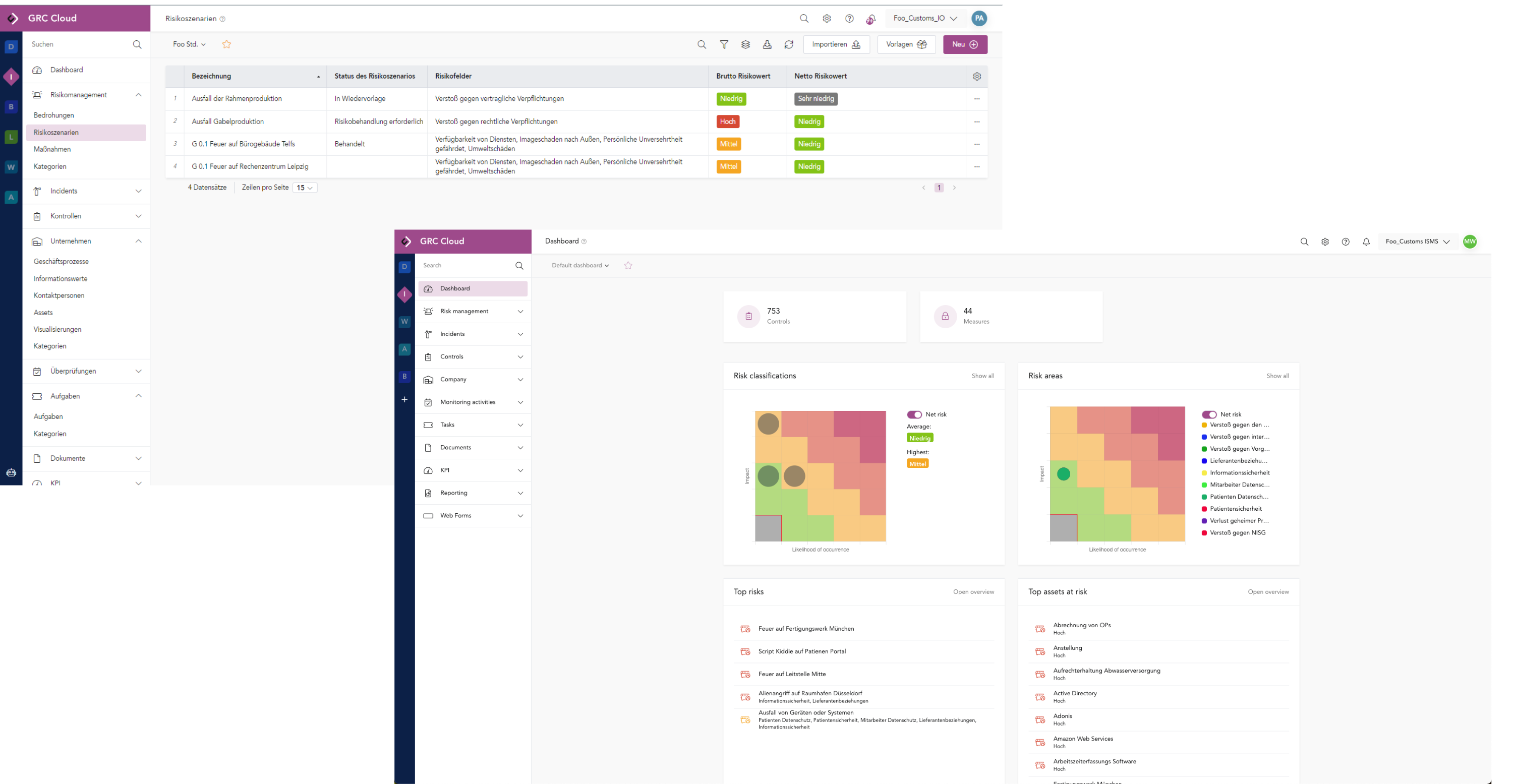1513x784 pixels.
Task: Expand Incidents section in German sidebar
Action: coord(86,192)
